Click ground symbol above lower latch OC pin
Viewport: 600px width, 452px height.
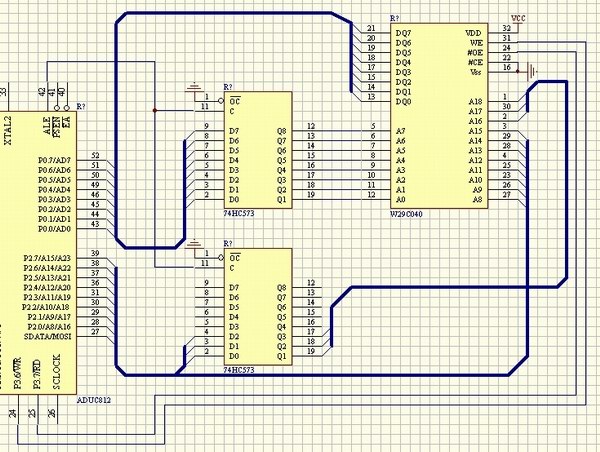click(x=194, y=244)
